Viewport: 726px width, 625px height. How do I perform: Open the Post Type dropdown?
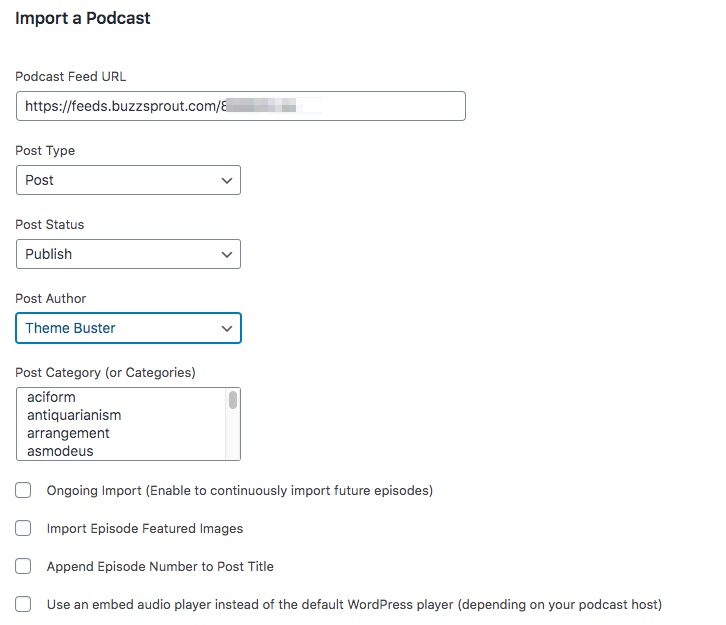128,180
